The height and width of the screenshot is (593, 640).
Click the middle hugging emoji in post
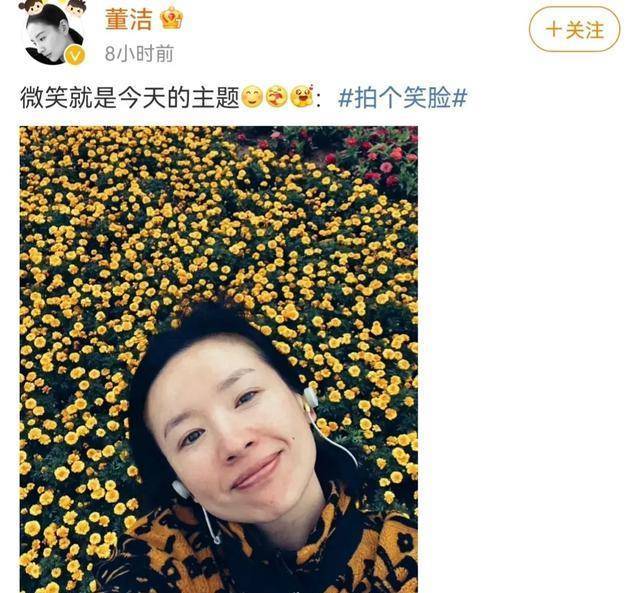point(277,98)
